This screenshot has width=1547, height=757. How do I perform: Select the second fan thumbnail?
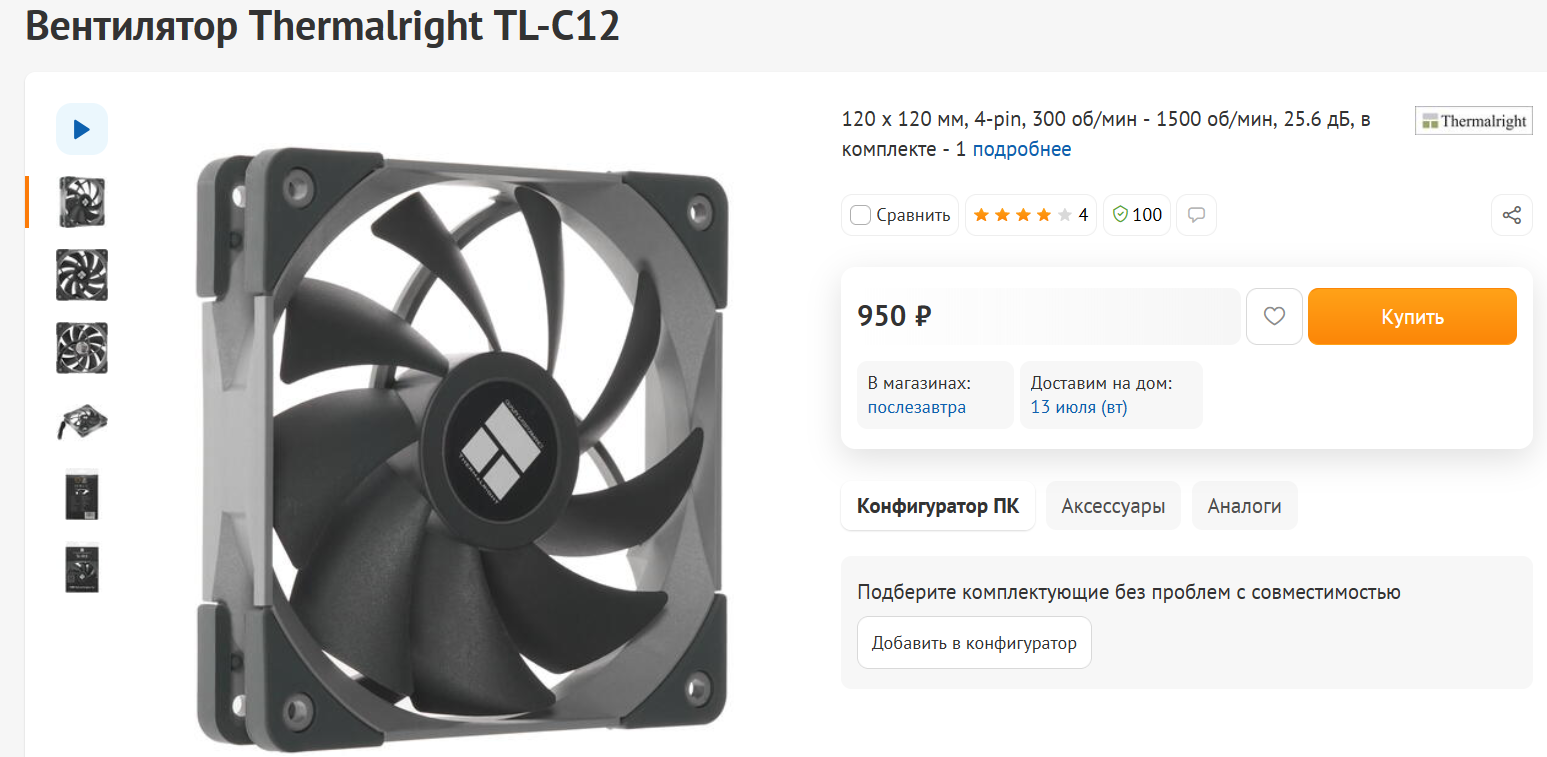(82, 275)
